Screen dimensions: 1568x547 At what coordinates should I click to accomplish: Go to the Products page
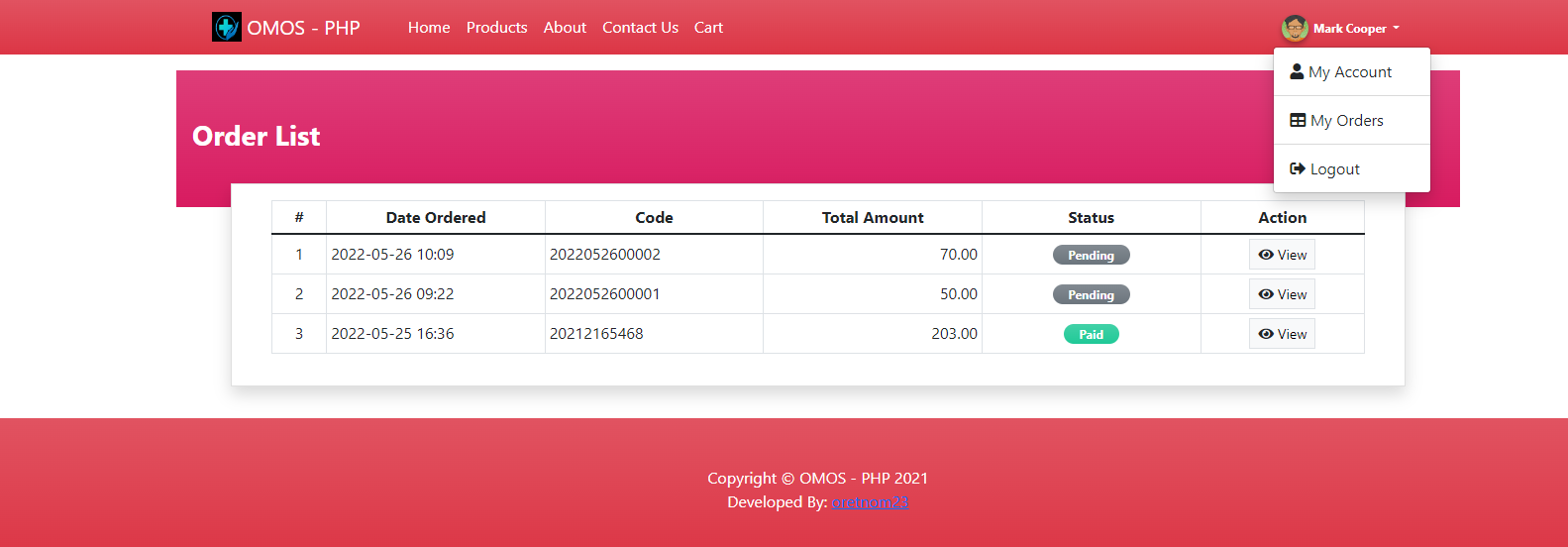[x=496, y=28]
